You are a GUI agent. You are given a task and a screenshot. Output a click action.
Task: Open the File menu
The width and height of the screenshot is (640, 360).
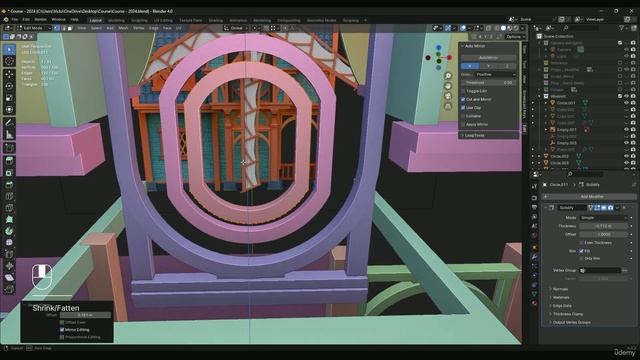pyautogui.click(x=15, y=20)
